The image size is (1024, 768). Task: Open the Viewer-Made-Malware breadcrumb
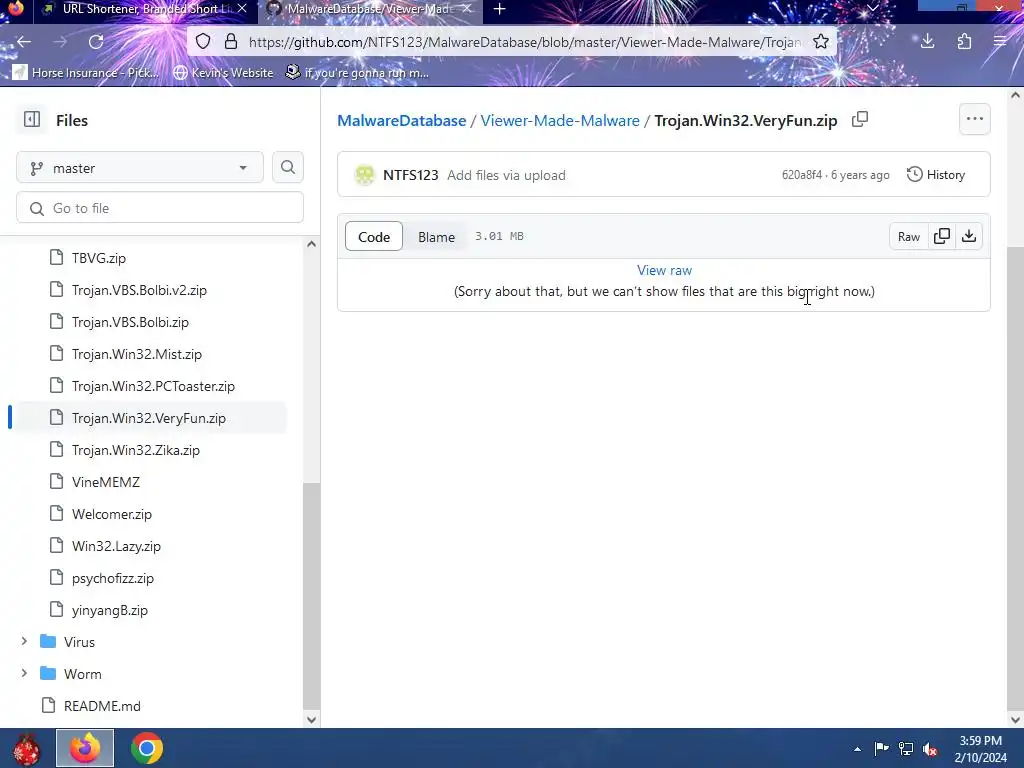[560, 120]
